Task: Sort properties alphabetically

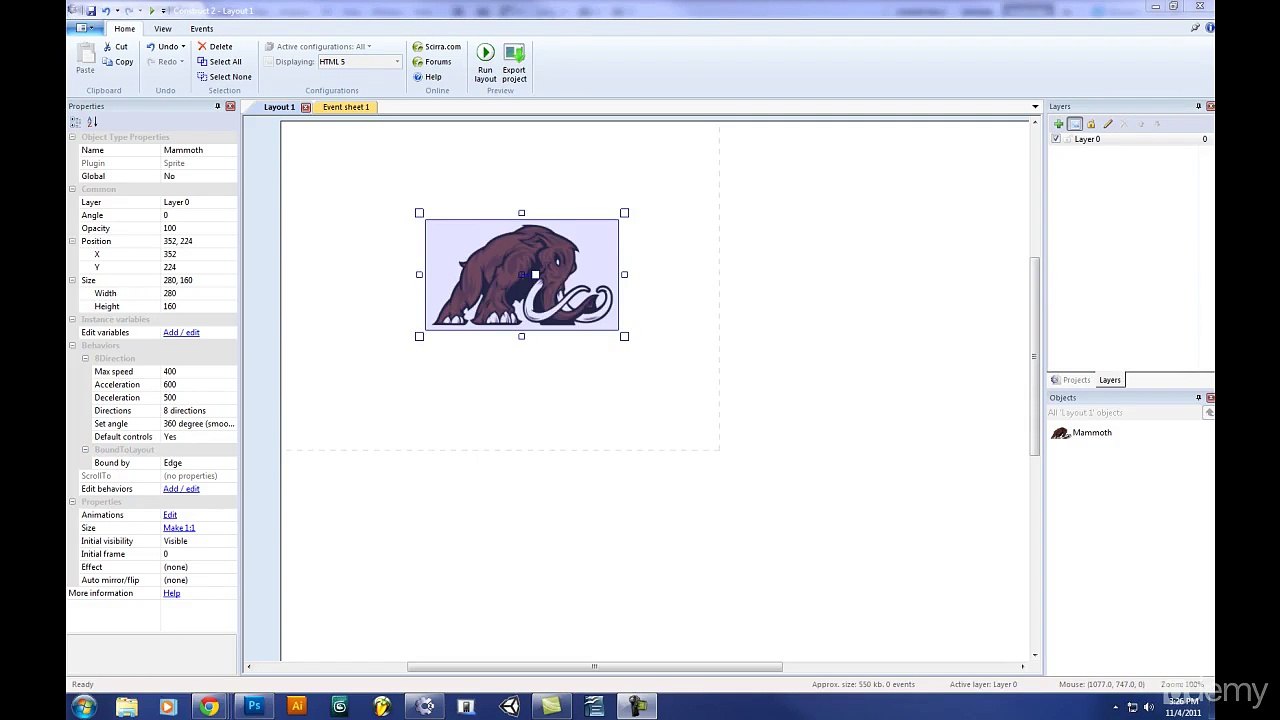Action: [92, 122]
